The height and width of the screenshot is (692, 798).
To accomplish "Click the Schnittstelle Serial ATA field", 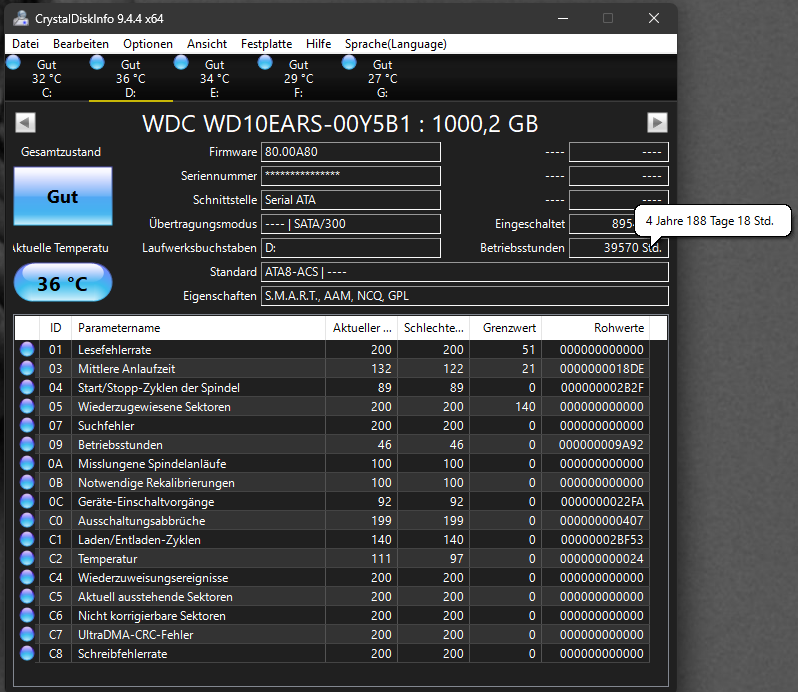I will coord(351,200).
